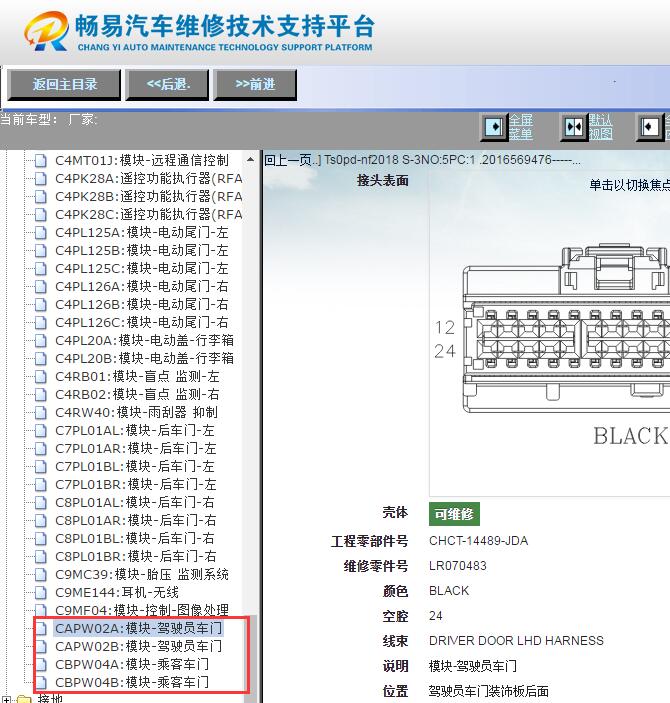
Task: Open C4PL125A:模块-电动尾门-左
Action: (142, 232)
